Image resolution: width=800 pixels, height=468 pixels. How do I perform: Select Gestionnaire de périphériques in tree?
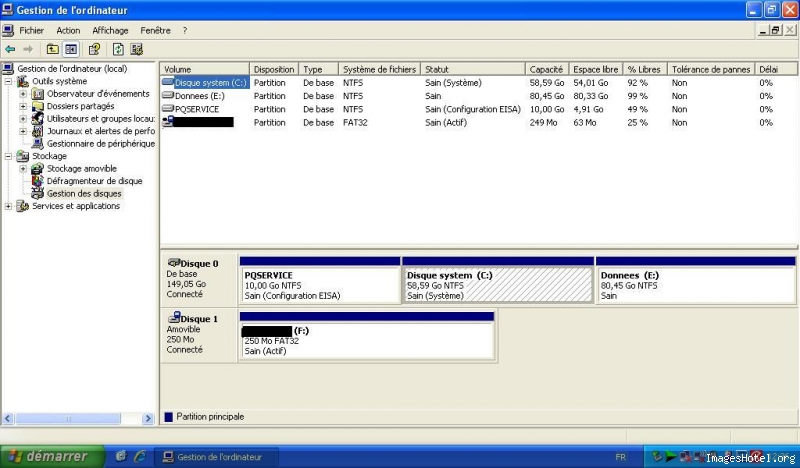pos(100,143)
